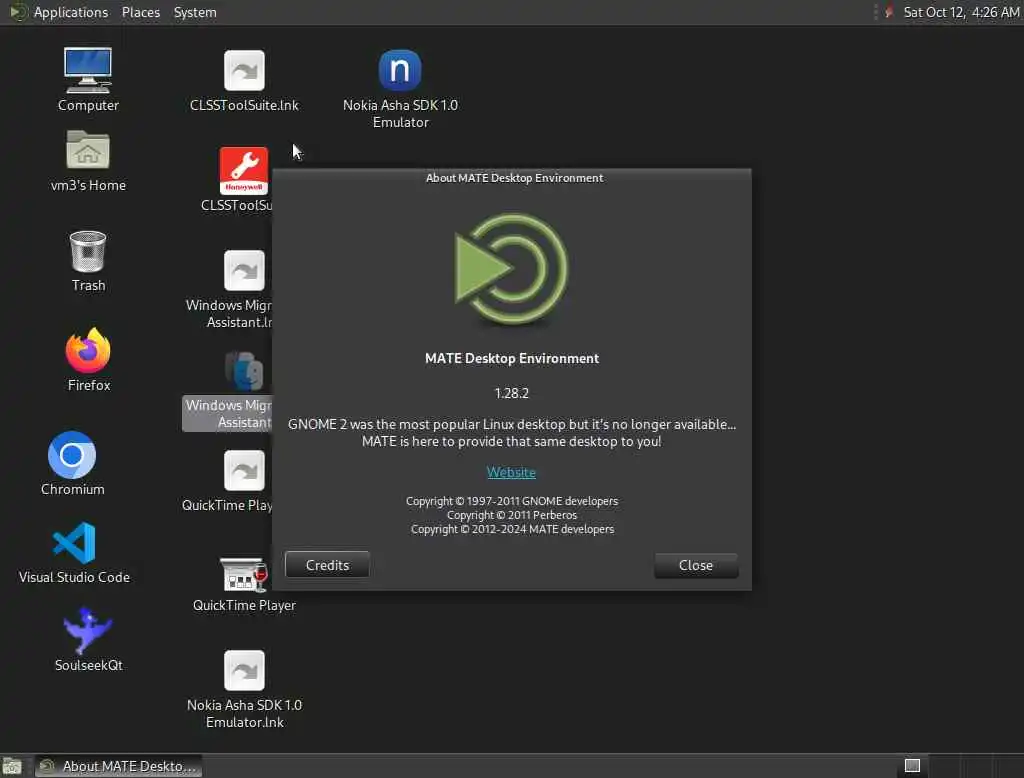1024x778 pixels.
Task: Click the MATE menu logo beside Applications
Action: [18, 12]
